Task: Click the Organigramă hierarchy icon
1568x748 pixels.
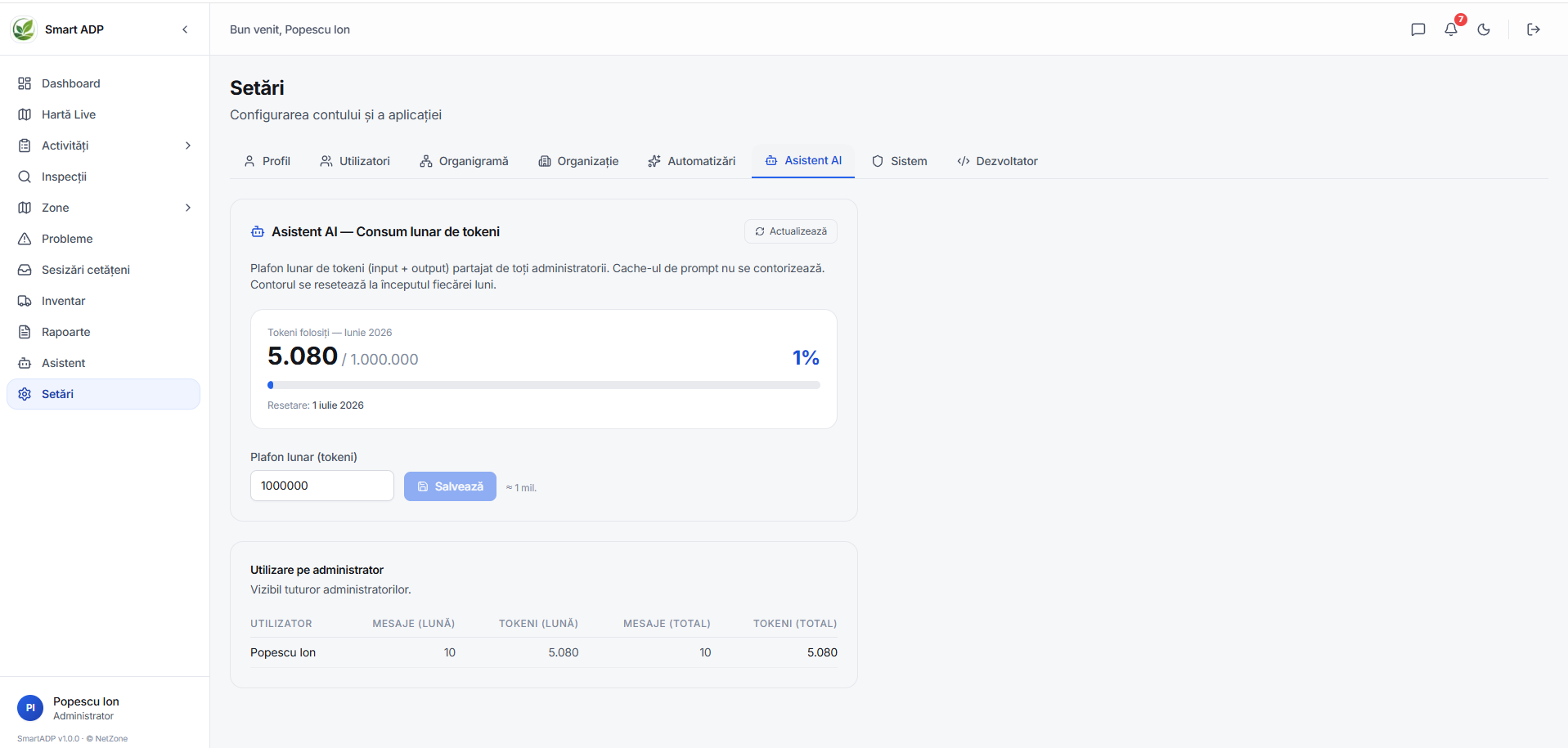Action: 425,161
